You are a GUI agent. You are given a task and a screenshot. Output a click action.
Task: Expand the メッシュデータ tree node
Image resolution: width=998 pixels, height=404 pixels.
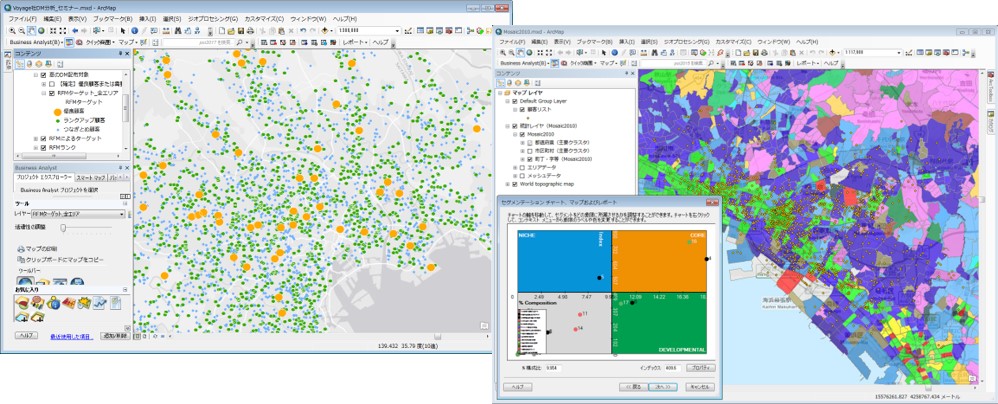pyautogui.click(x=515, y=176)
